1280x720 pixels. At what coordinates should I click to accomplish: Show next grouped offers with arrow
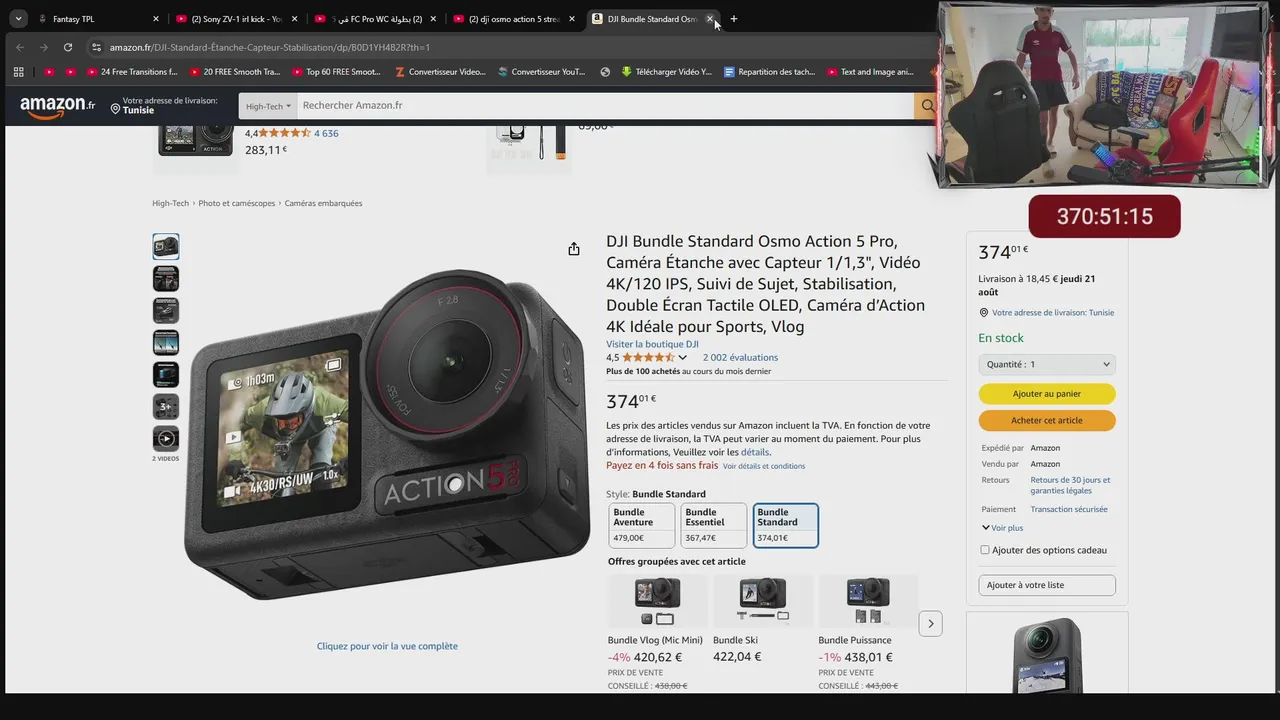pos(930,624)
